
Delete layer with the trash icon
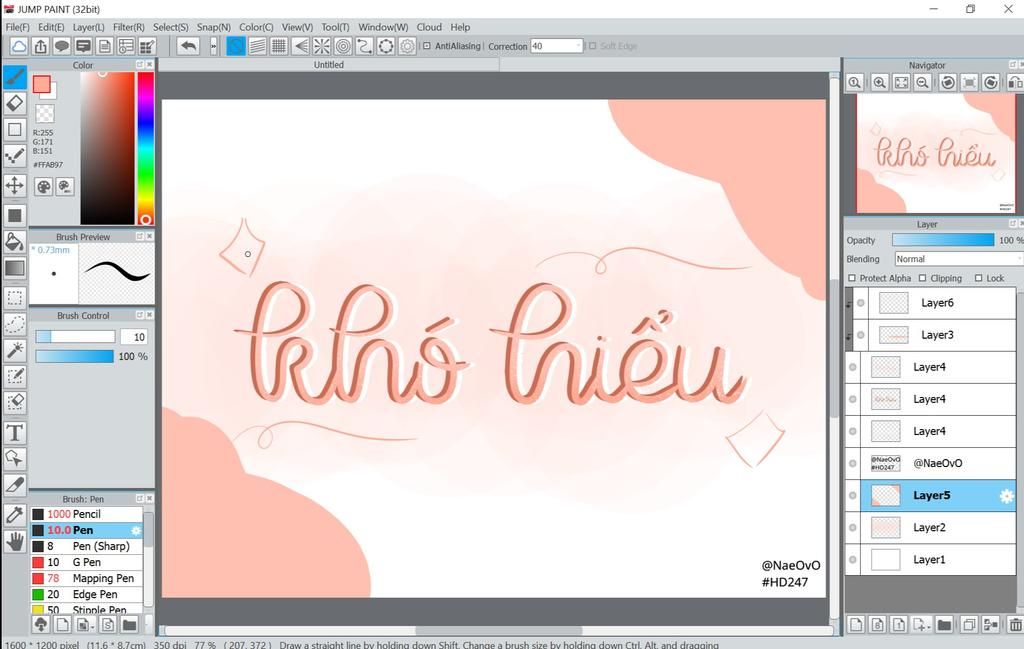1016,625
